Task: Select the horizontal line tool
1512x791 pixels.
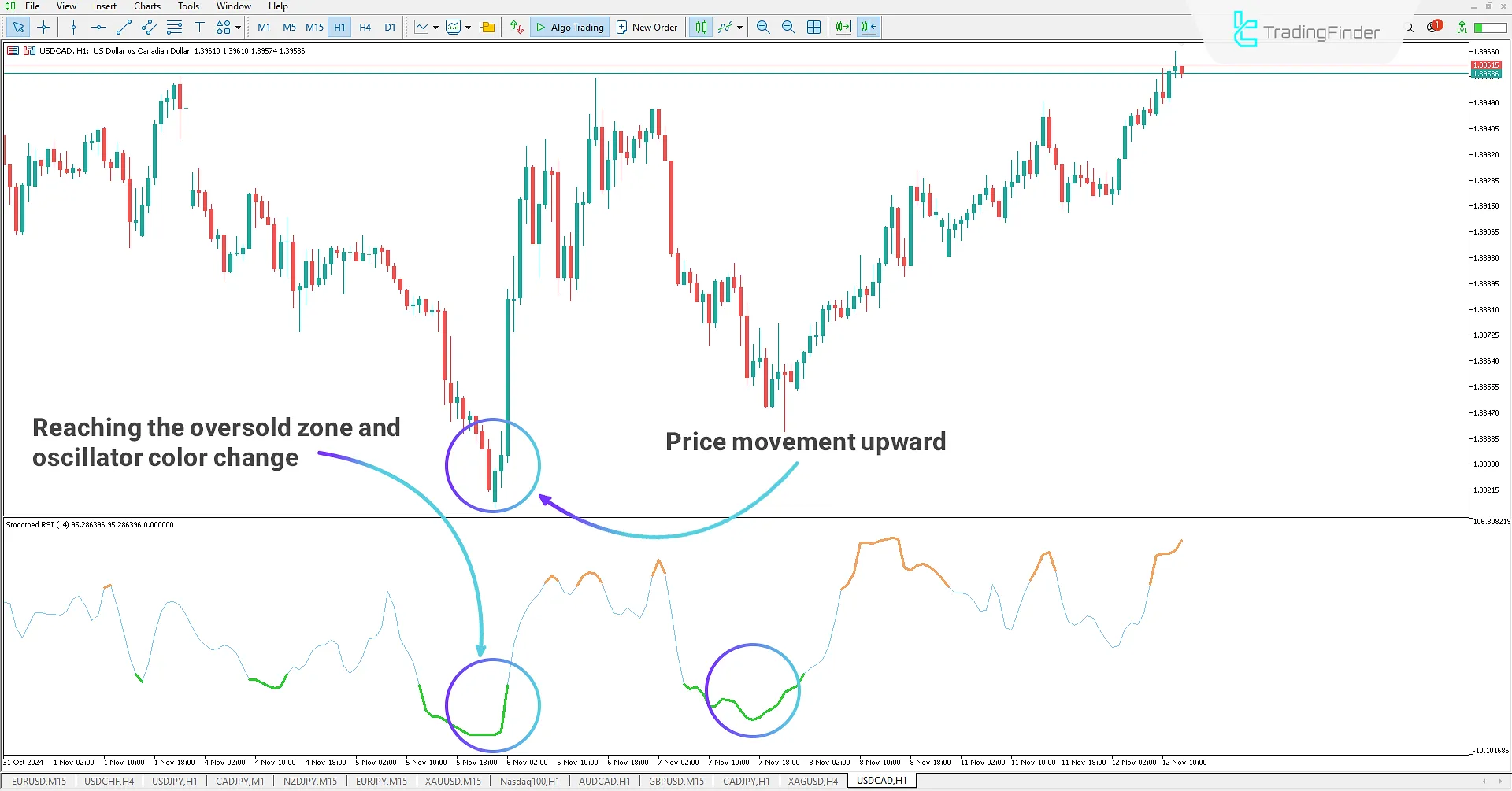Action: 98,27
